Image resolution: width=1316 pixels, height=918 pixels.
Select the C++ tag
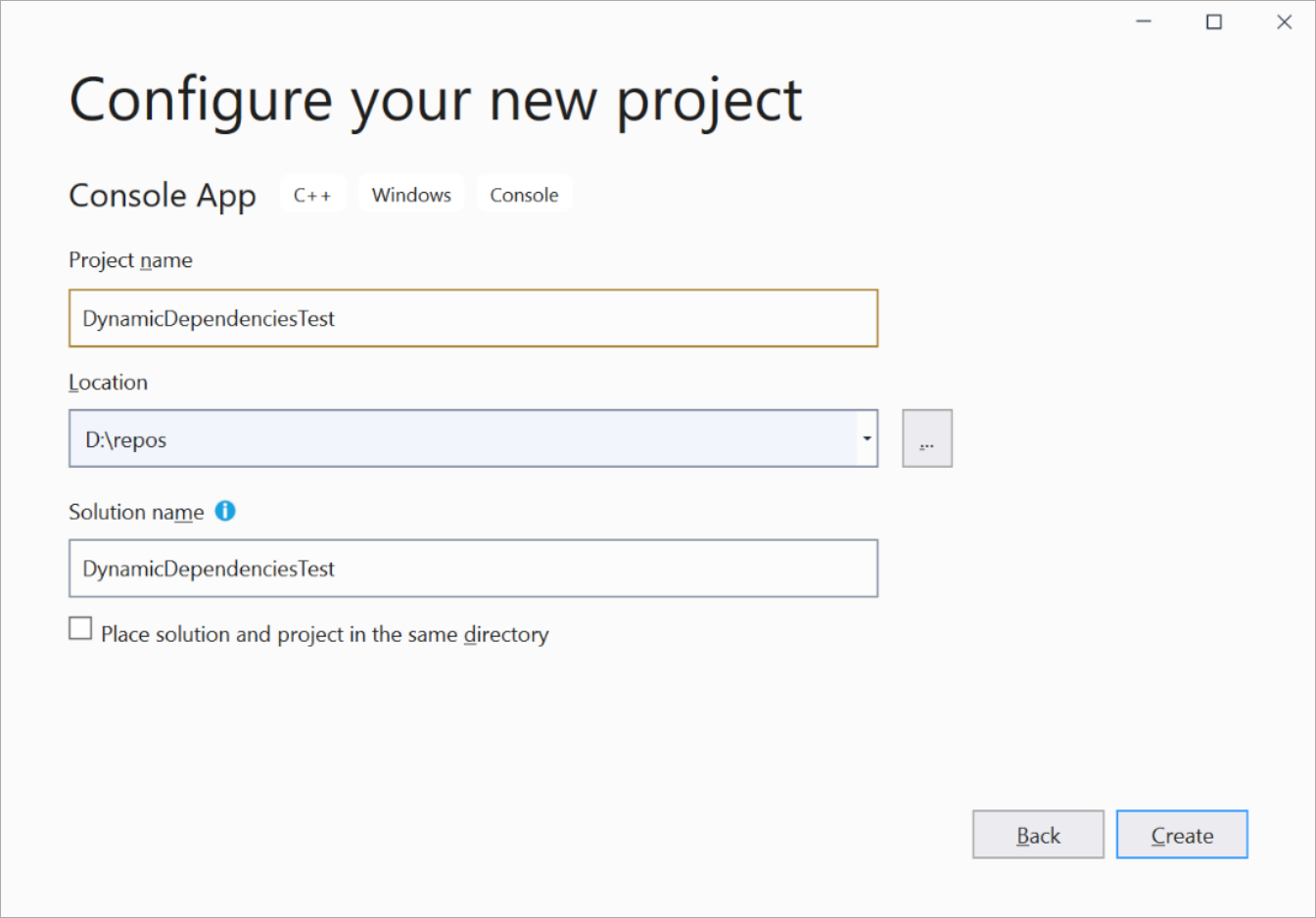point(312,194)
